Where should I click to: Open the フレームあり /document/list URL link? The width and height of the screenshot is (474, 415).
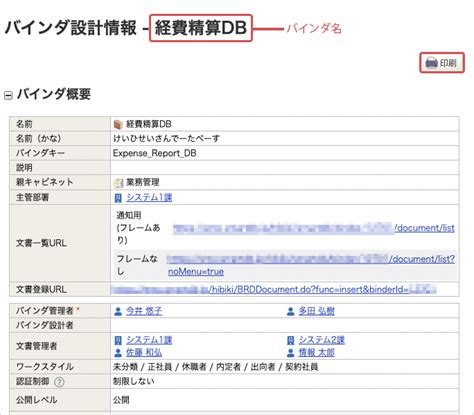coord(314,228)
